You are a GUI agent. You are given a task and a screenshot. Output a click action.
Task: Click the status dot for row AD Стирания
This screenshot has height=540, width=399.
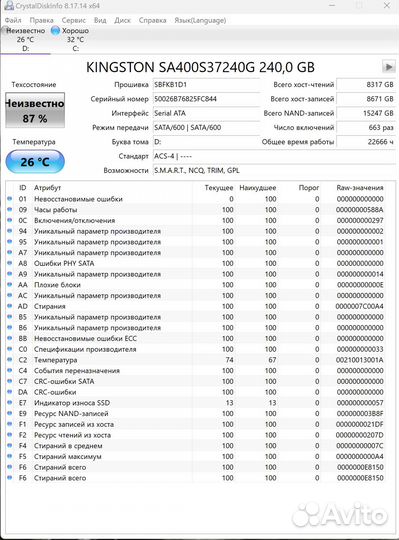point(10,306)
